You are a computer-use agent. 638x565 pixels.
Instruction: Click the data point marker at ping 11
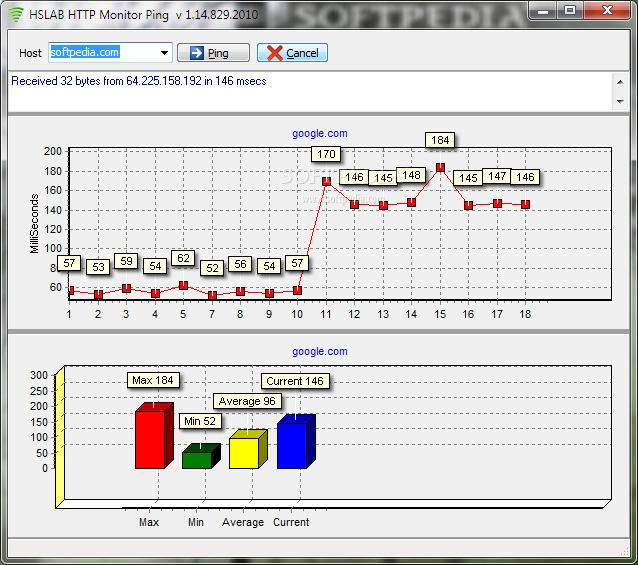click(x=326, y=181)
